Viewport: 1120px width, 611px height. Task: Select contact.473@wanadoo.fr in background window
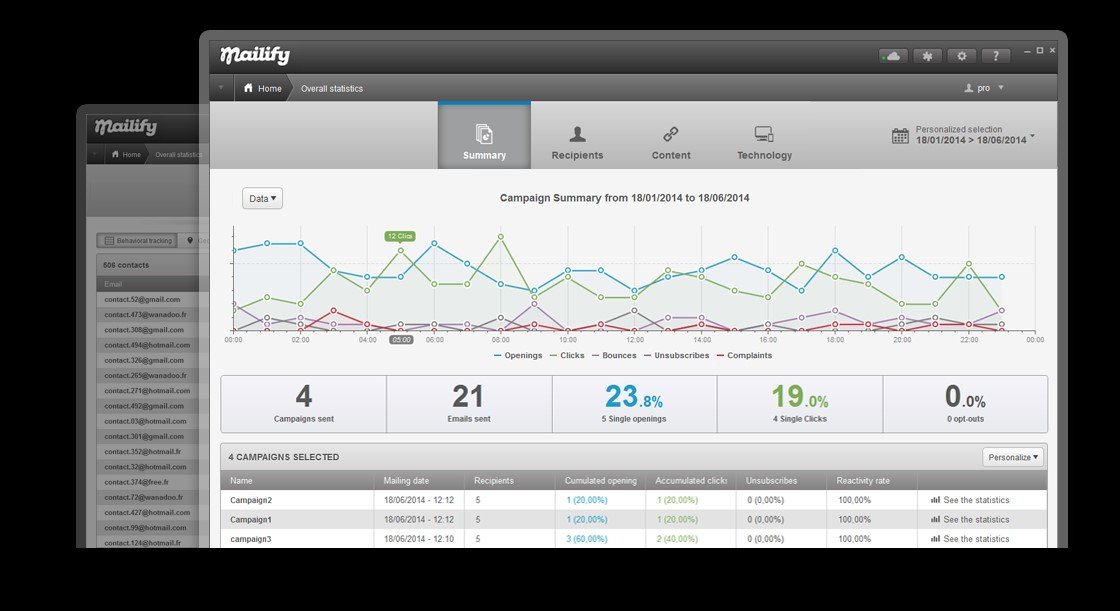146,314
